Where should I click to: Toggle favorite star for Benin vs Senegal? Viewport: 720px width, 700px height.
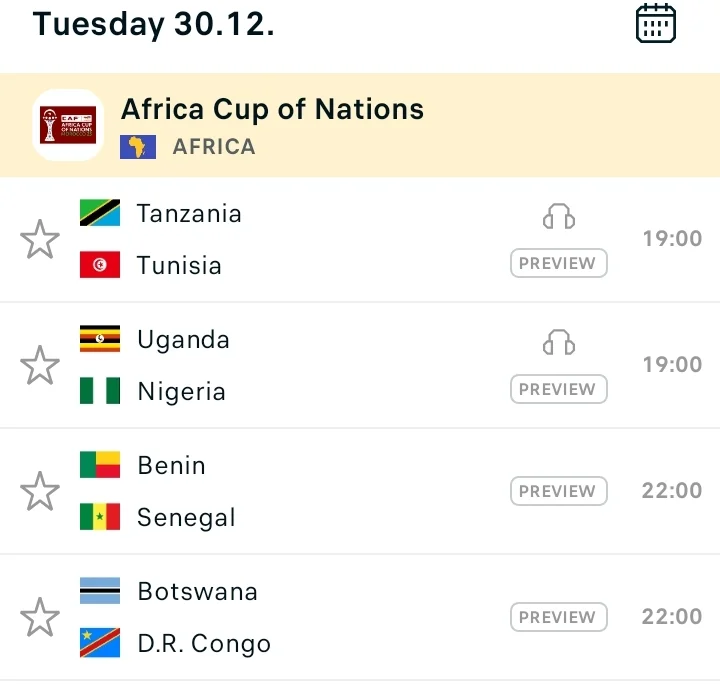[x=40, y=492]
